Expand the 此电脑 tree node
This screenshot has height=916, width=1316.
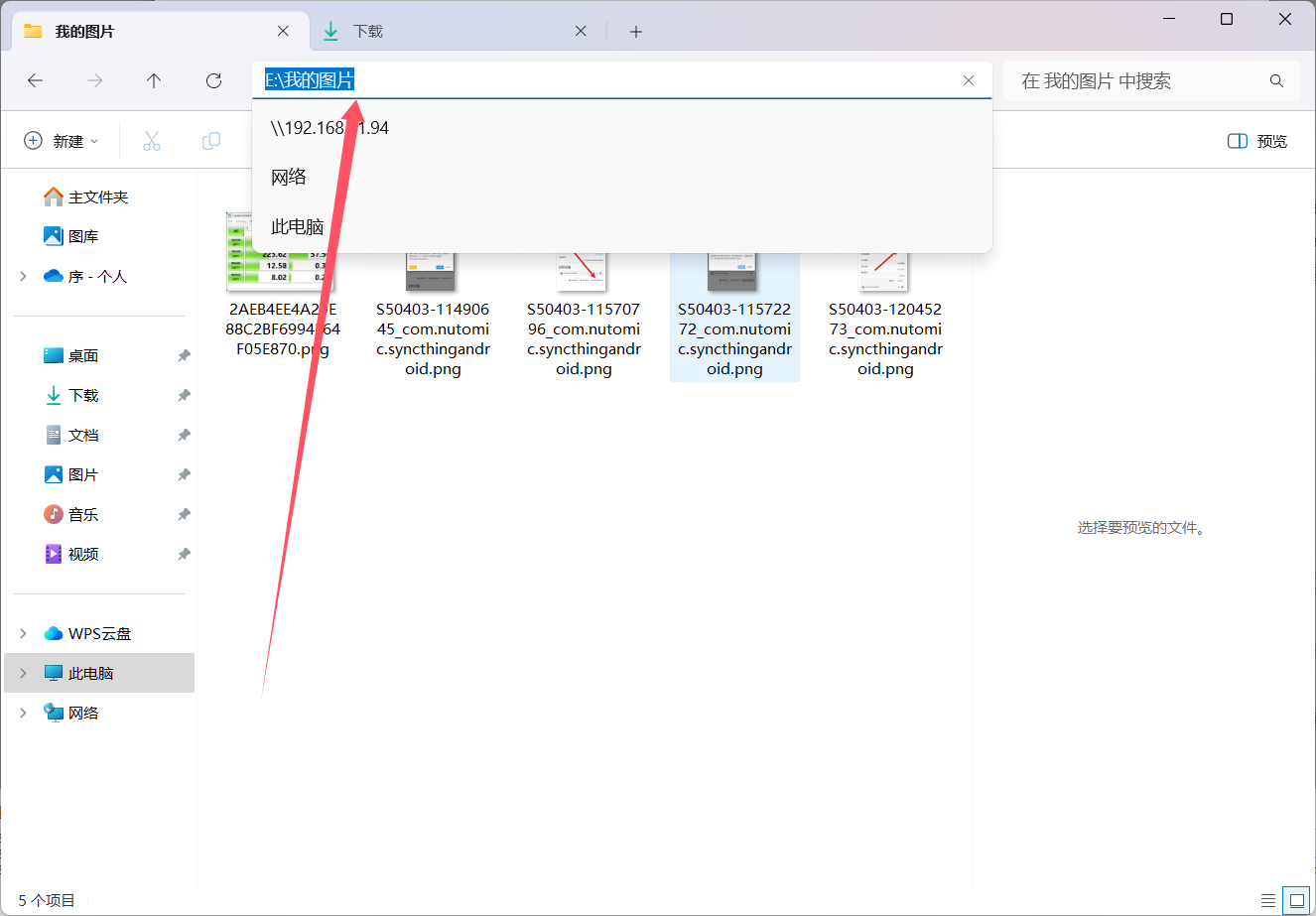23,673
